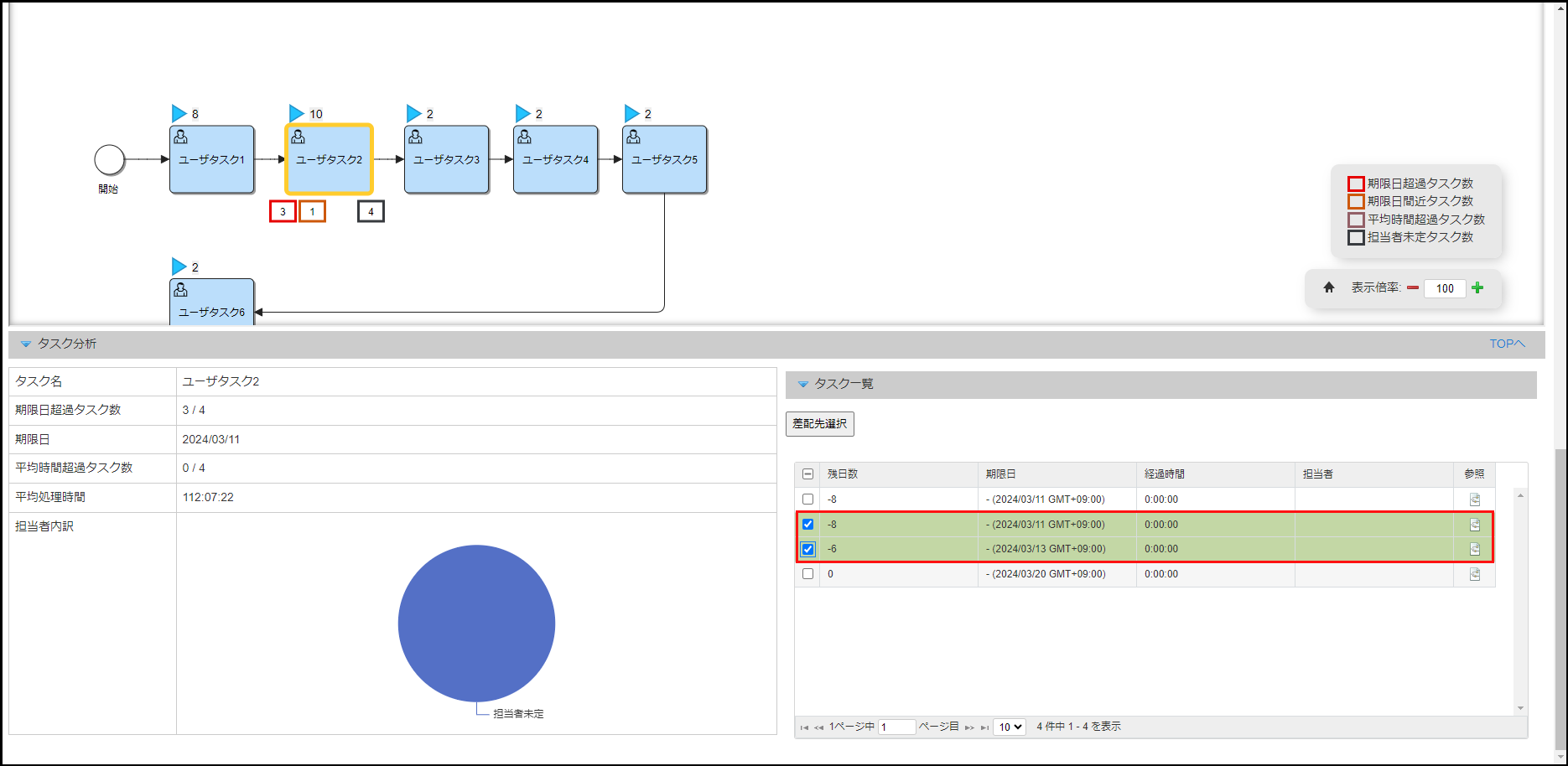The width and height of the screenshot is (1568, 766).
Task: Click the TOP link
Action: pos(1507,344)
